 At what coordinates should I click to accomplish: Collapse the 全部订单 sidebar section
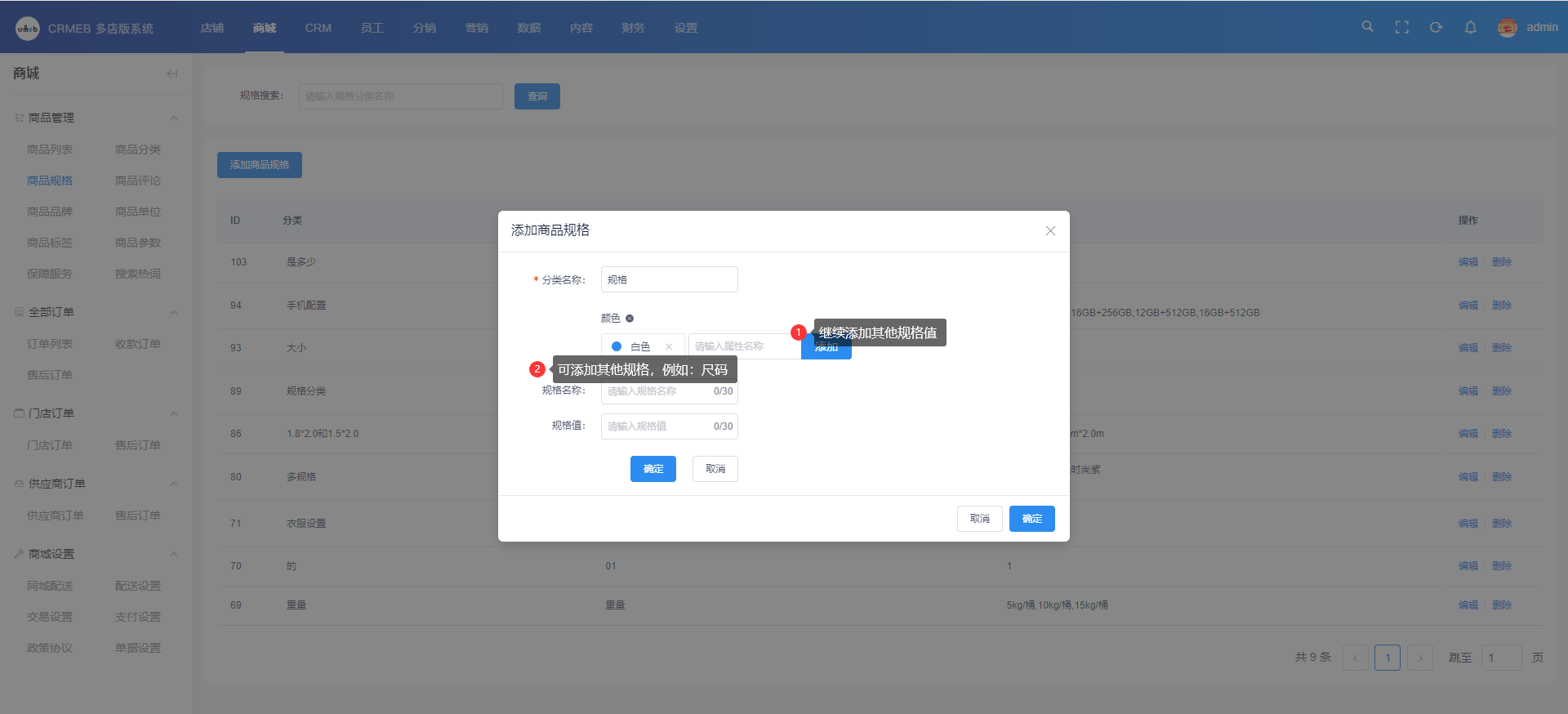coord(174,312)
